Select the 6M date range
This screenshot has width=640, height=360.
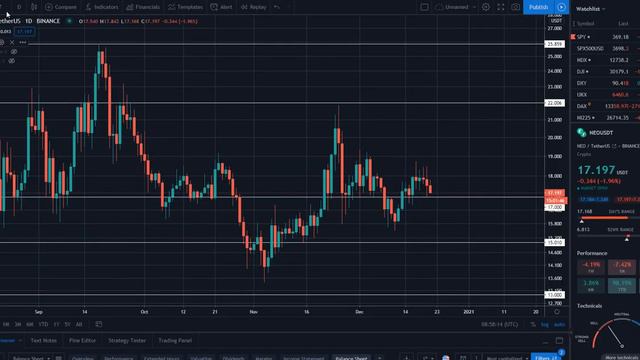[30, 324]
